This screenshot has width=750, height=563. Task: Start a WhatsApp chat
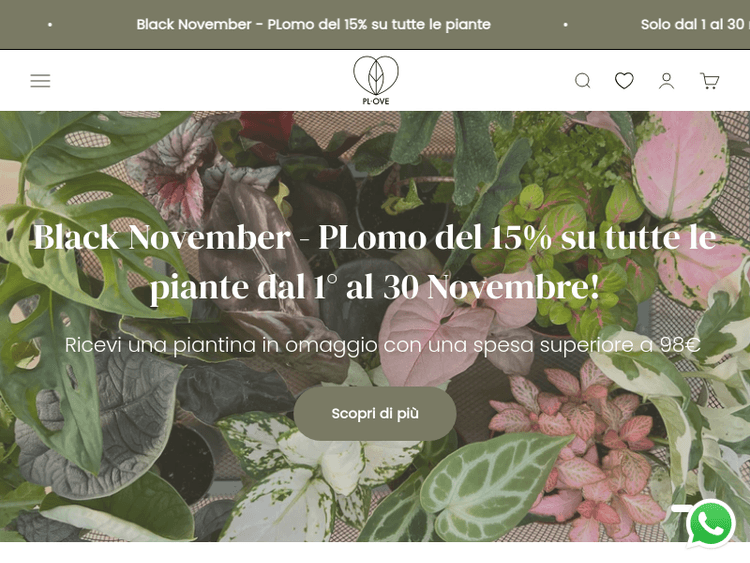click(710, 523)
